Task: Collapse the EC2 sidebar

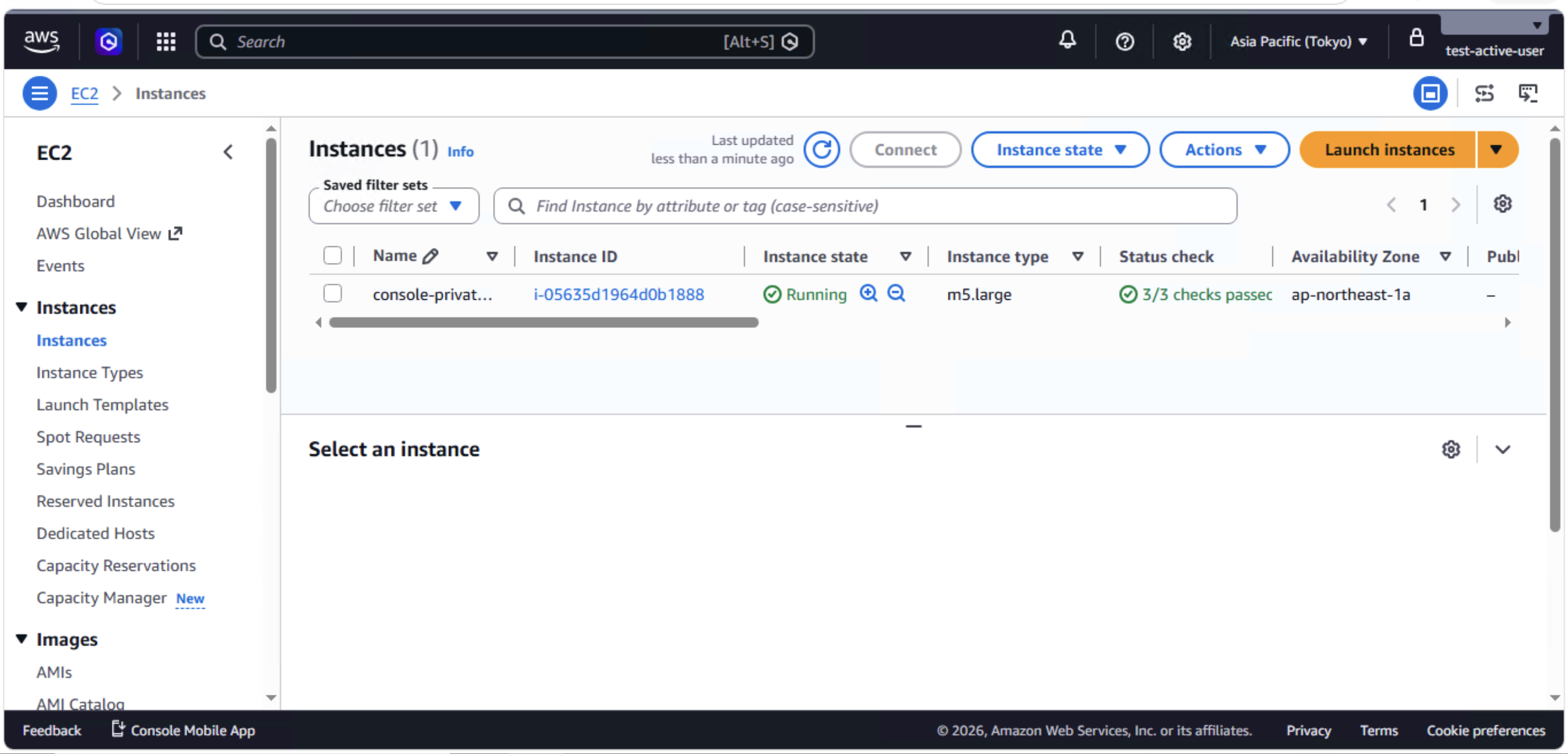Action: [x=228, y=151]
